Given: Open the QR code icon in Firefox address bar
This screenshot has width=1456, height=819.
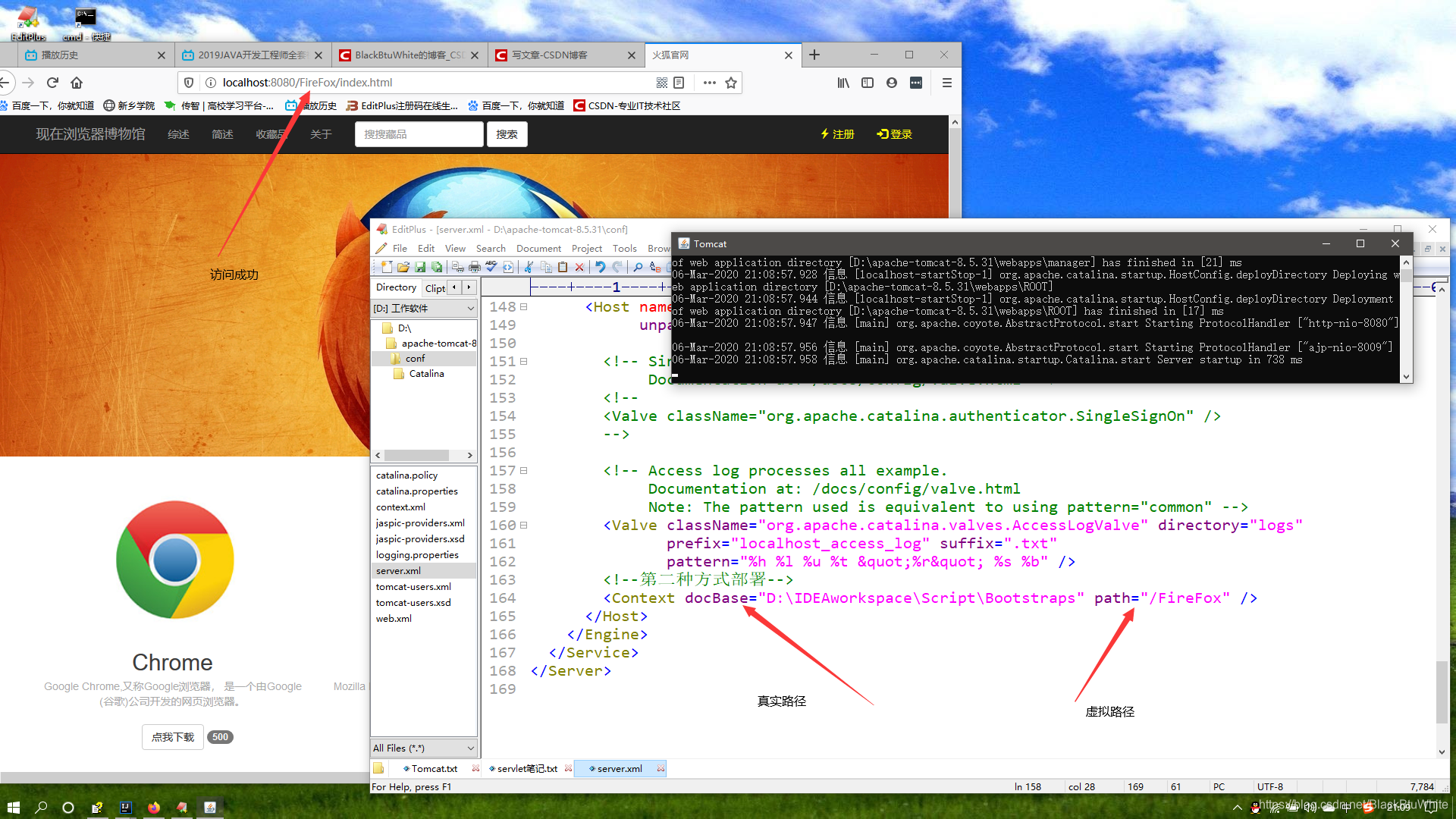Looking at the screenshot, I should (662, 83).
